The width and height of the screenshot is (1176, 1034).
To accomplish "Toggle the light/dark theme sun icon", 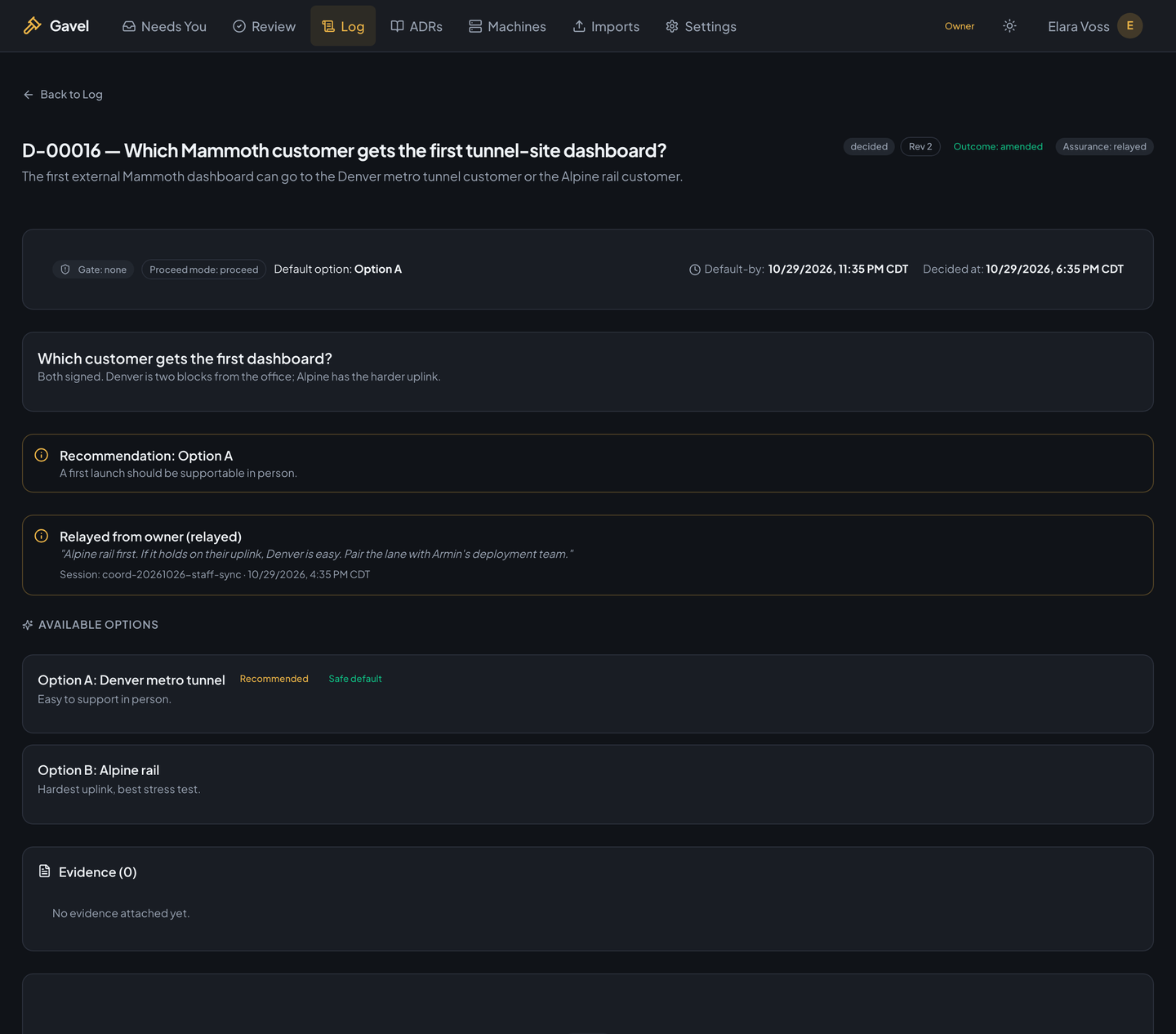I will [1009, 26].
